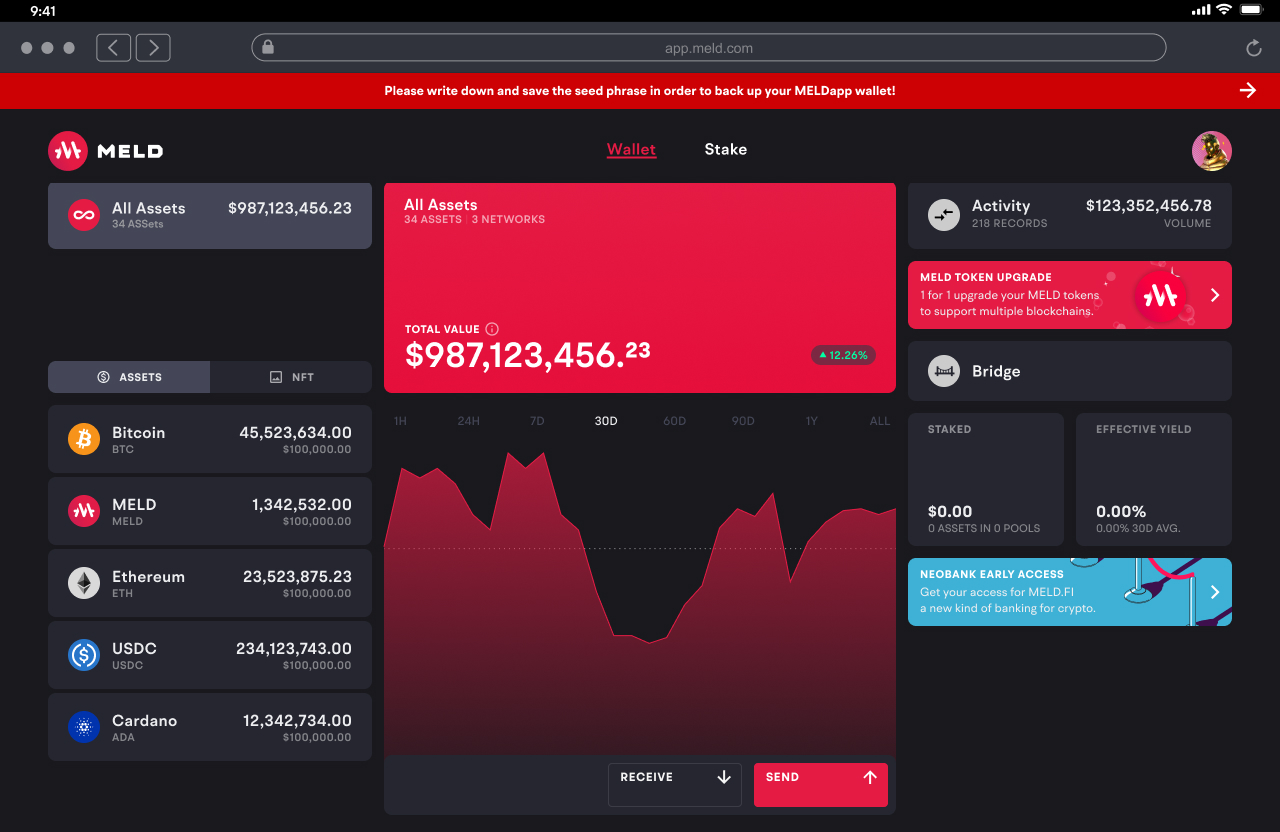Viewport: 1280px width, 832px height.
Task: Click the info icon next to TOTAL VALUE
Action: point(492,329)
